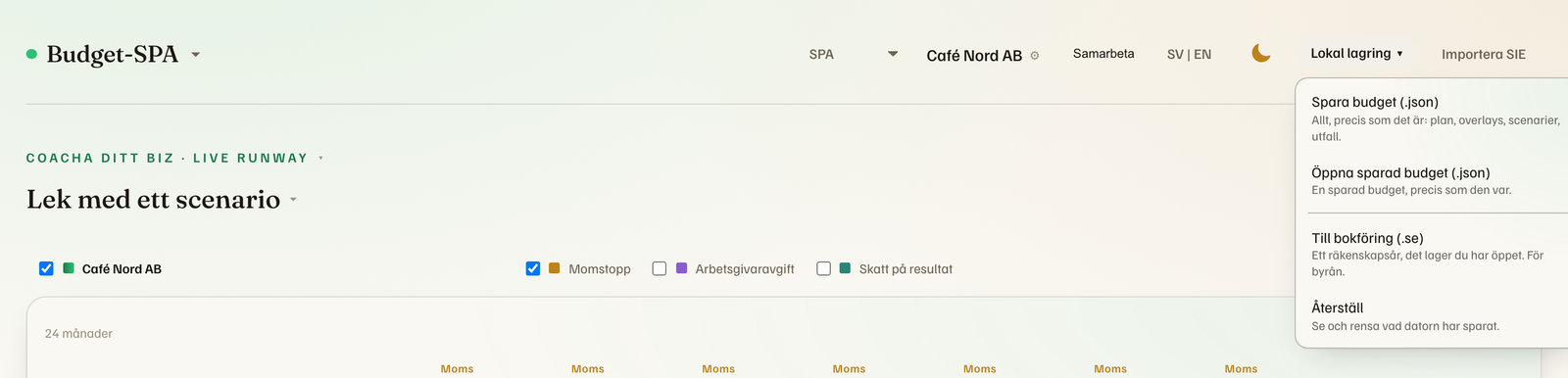Screen dimensions: 1568x378
Task: Enable the Skatt på resultat checkbox
Action: click(823, 268)
